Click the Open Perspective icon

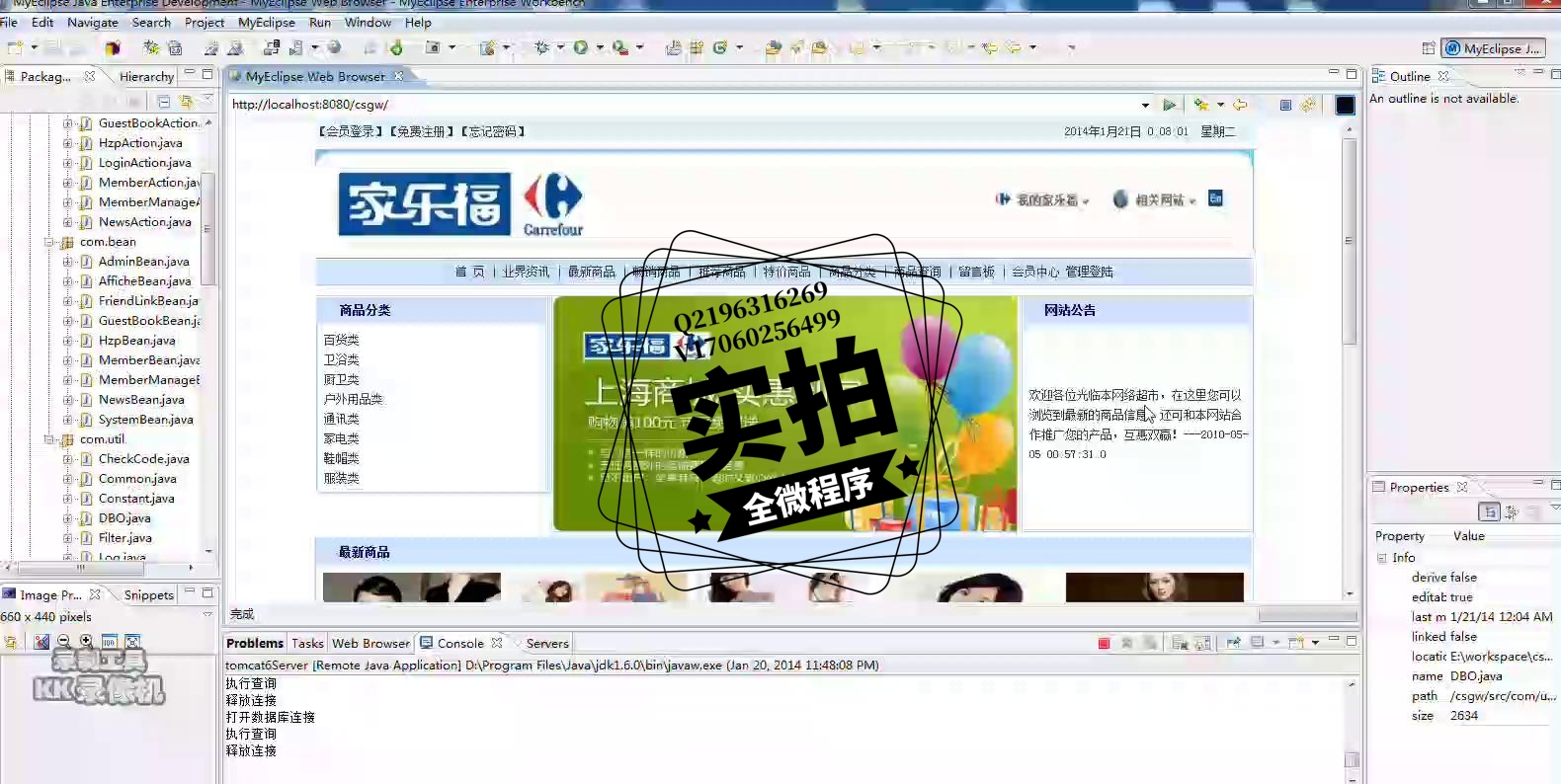[x=1428, y=48]
